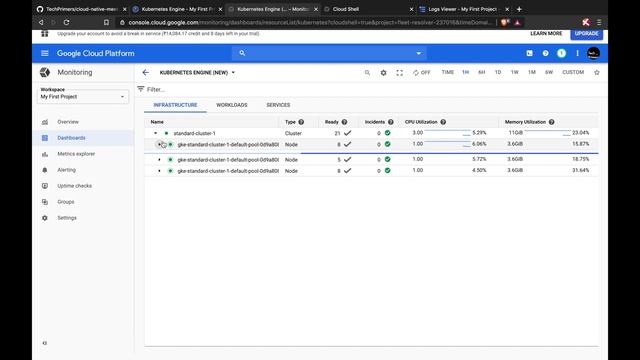This screenshot has height=360, width=640.
Task: Bookmark this page in browser toolbar
Action: (106, 22)
